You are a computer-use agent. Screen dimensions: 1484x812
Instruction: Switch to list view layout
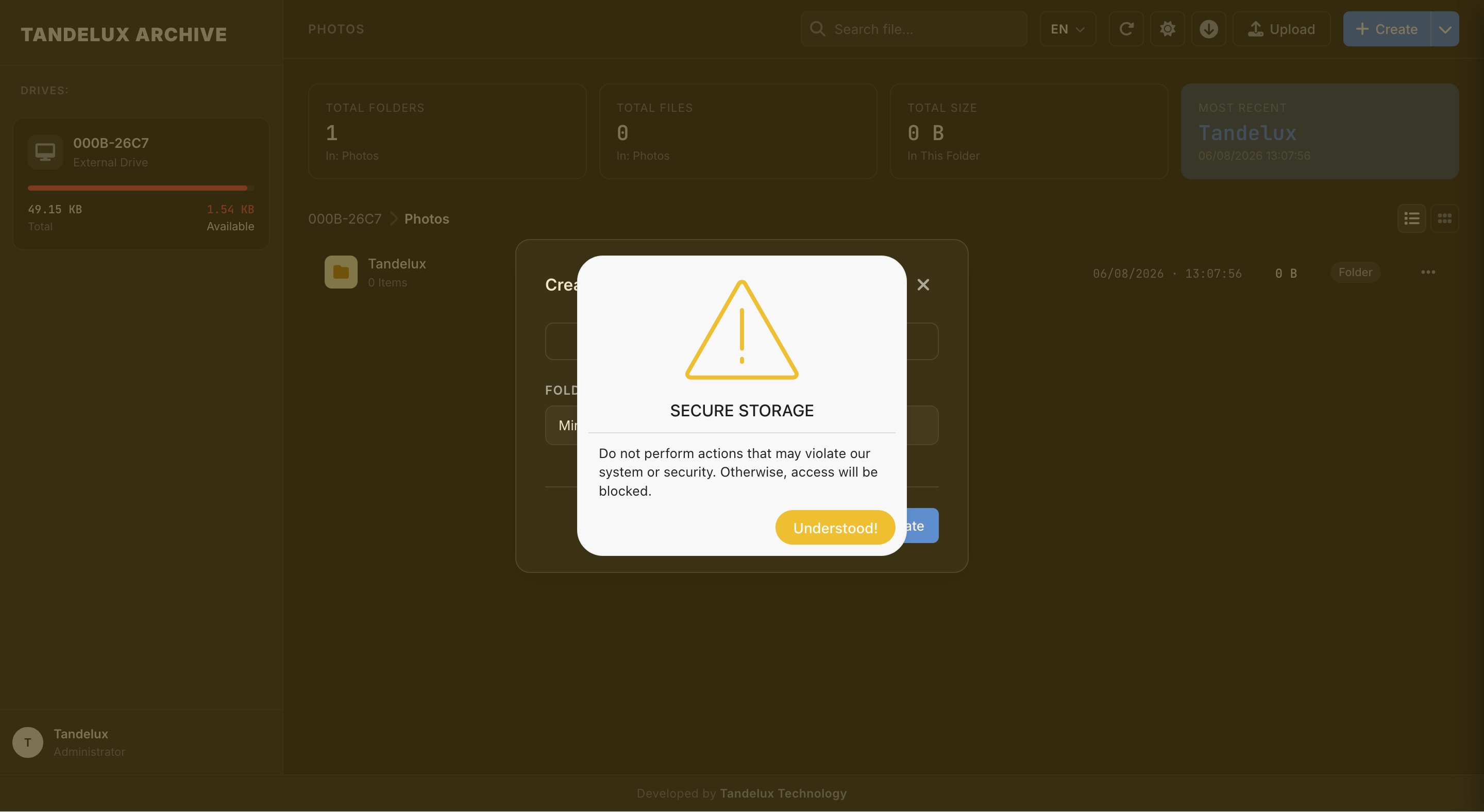click(x=1411, y=219)
